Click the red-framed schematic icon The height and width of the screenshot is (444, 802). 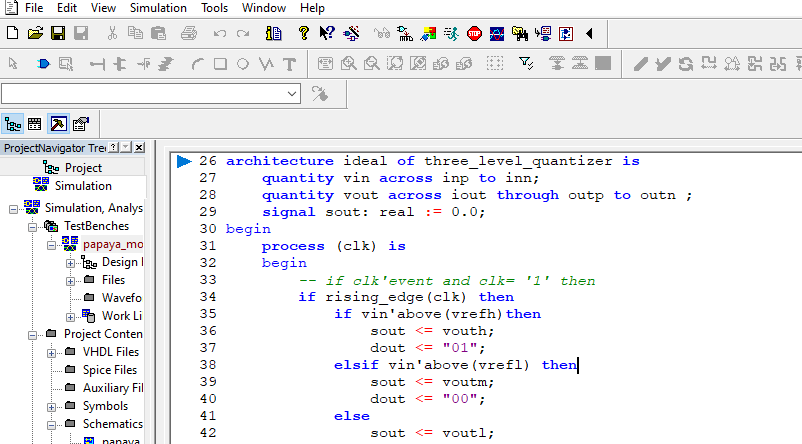point(566,34)
